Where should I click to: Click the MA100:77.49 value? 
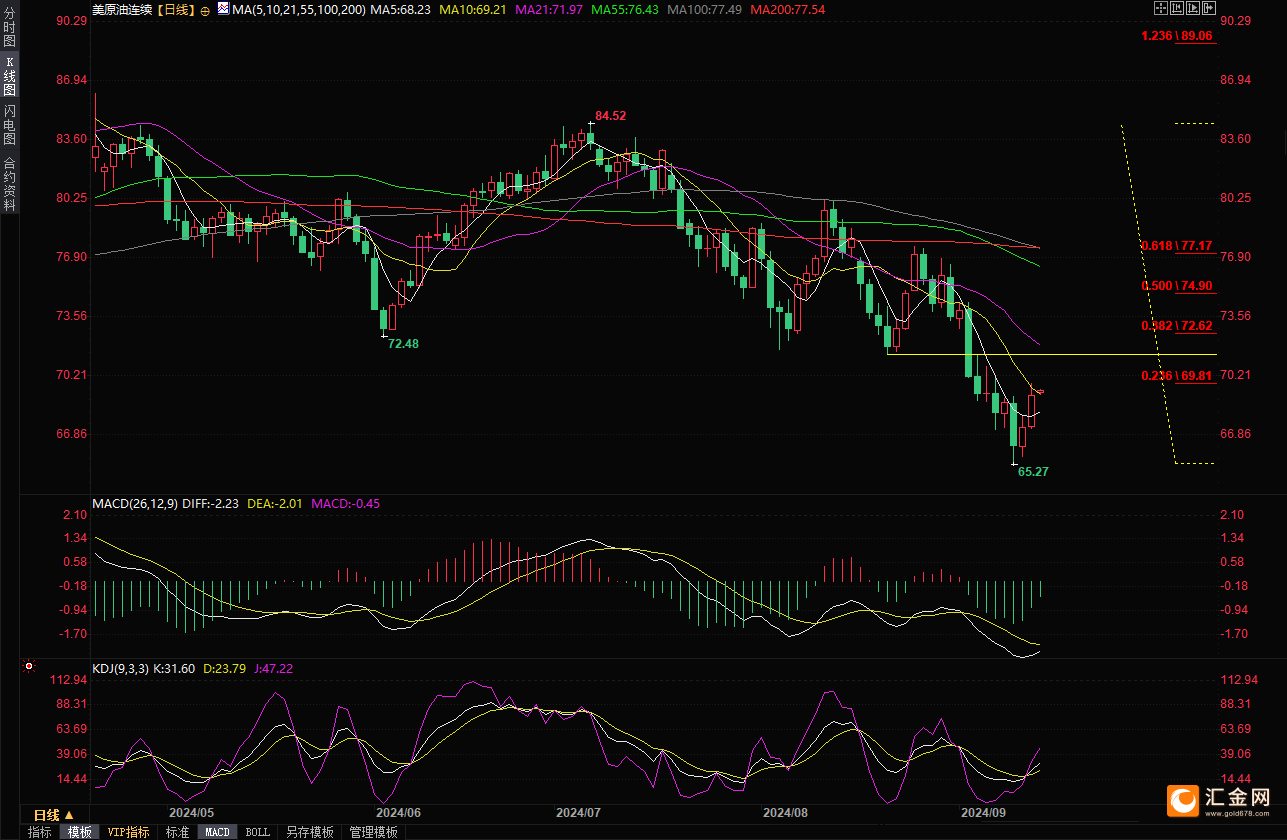(x=704, y=9)
